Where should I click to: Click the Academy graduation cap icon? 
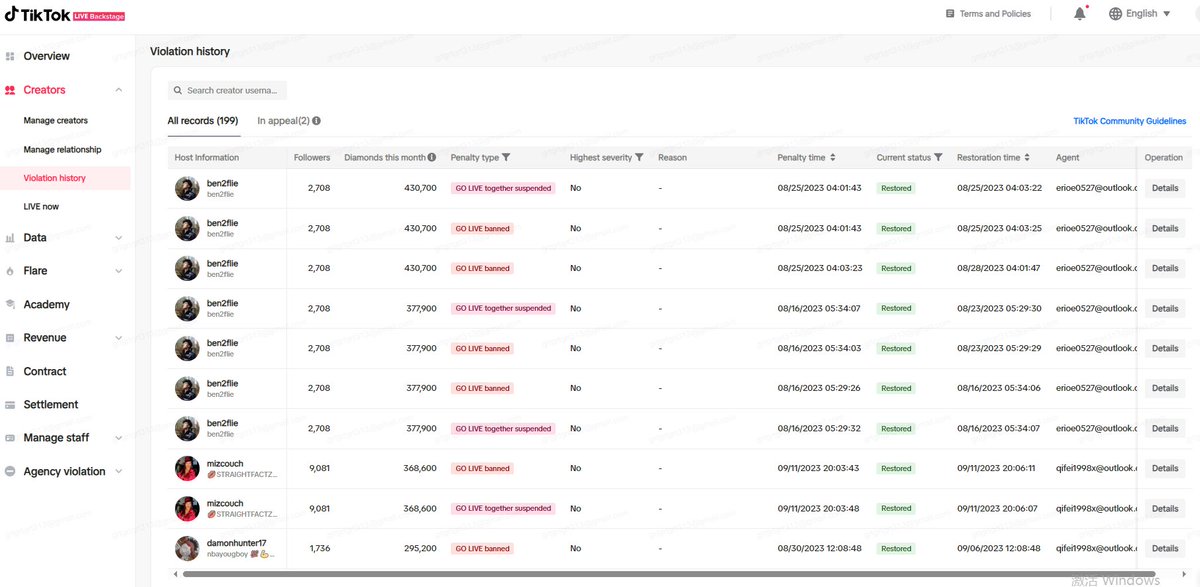click(10, 304)
